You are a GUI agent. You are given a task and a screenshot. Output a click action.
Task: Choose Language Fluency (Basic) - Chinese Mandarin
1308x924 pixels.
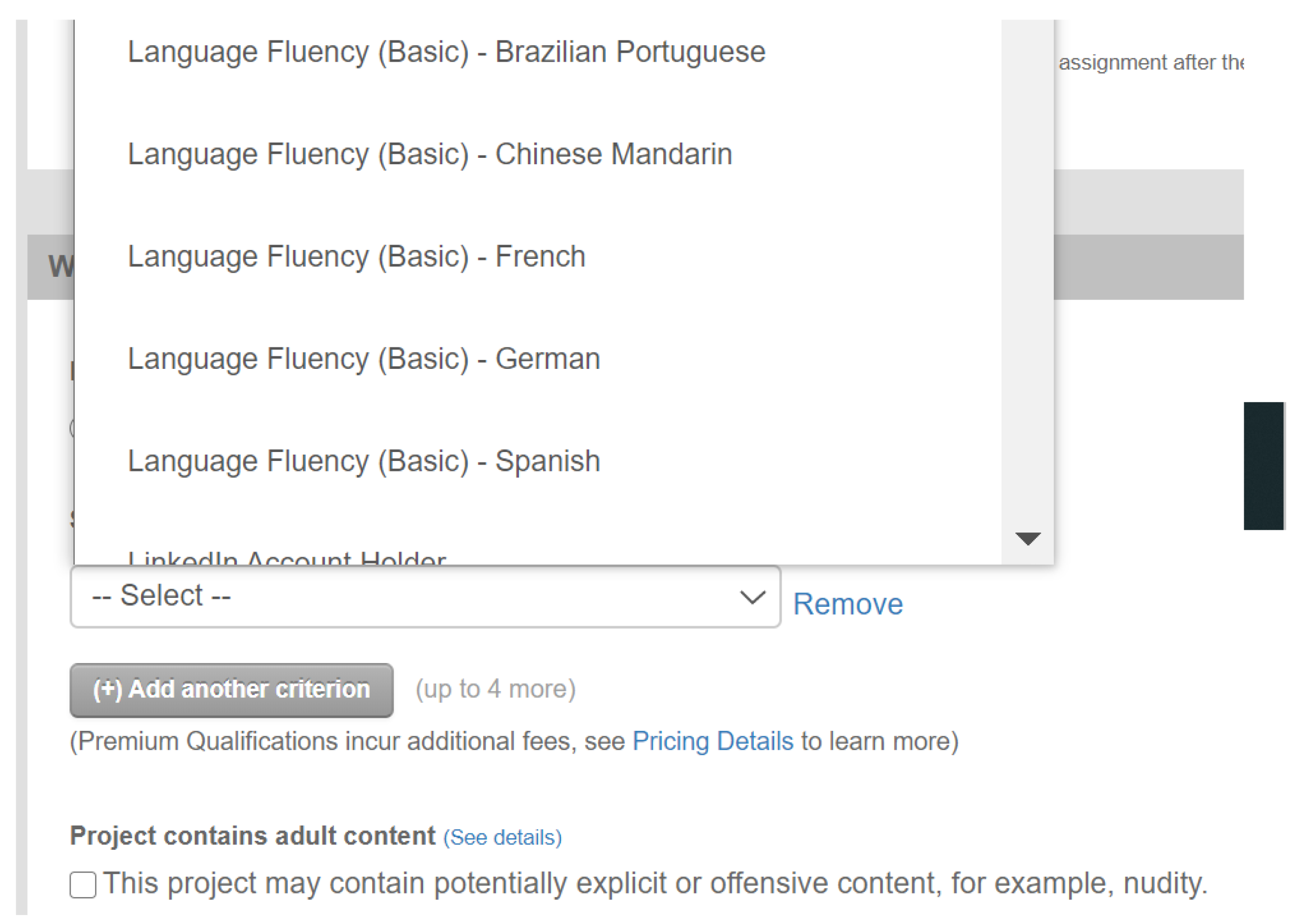430,154
